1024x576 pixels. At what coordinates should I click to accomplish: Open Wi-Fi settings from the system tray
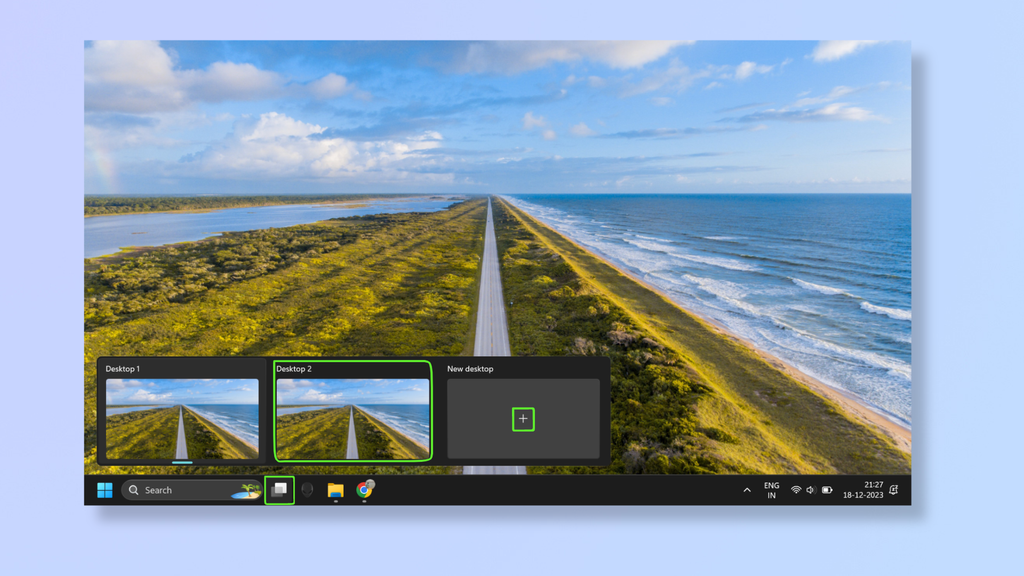(x=796, y=490)
